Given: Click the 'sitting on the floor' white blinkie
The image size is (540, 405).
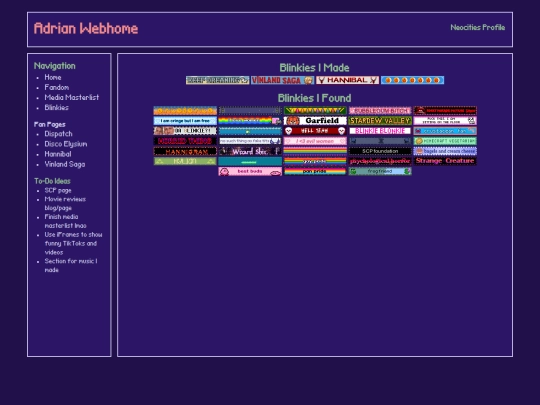Looking at the screenshot, I should coord(445,121).
